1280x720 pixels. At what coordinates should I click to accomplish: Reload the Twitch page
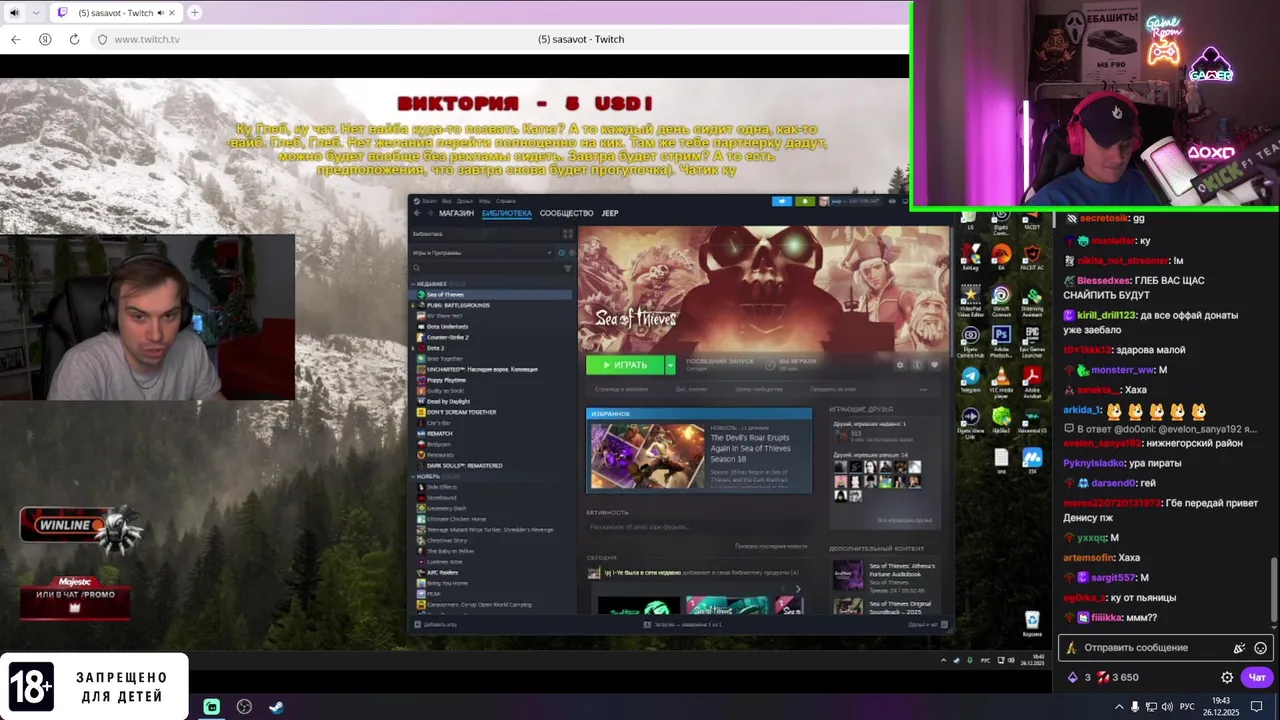click(x=74, y=39)
